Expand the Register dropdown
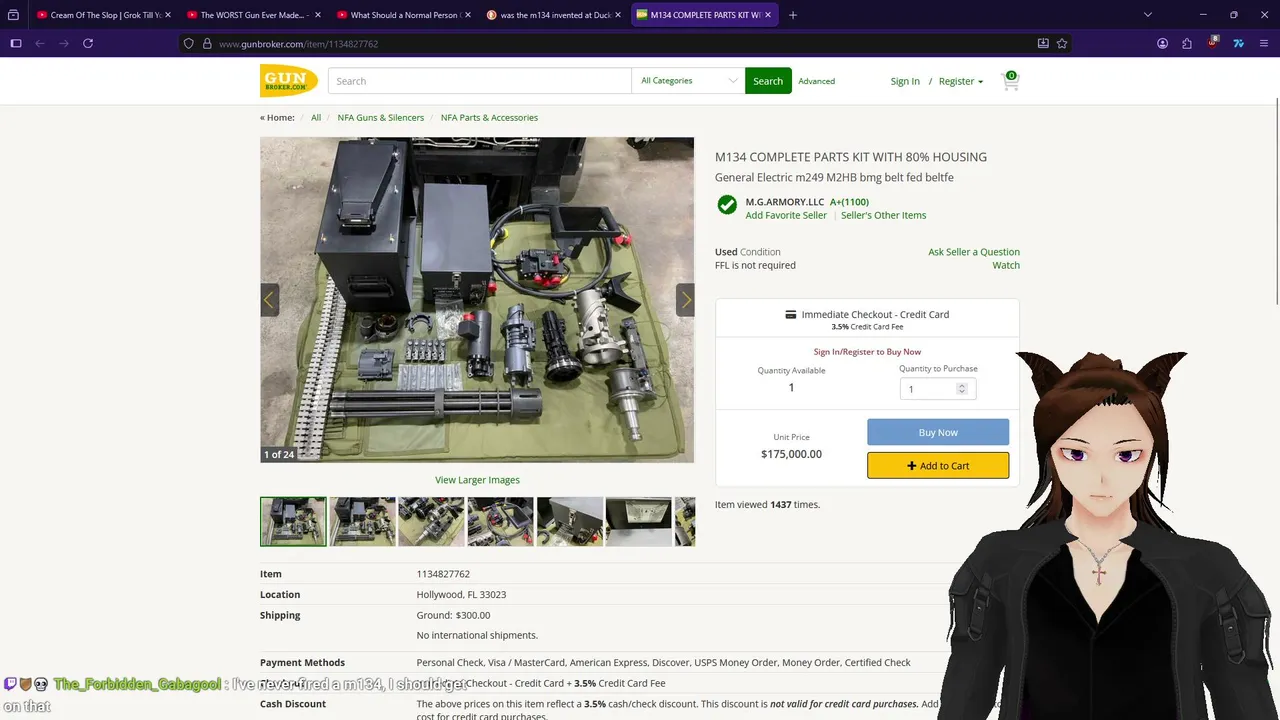 pyautogui.click(x=961, y=81)
